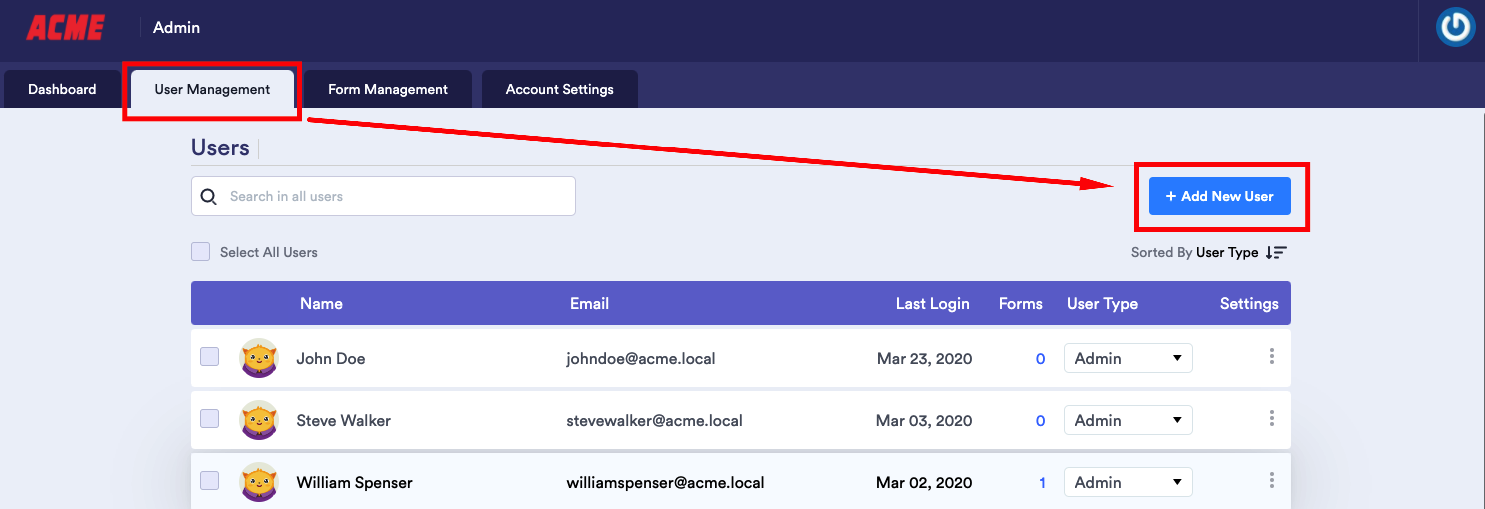Expand John Doe's user type dropdown
Image resolution: width=1485 pixels, height=509 pixels.
pyautogui.click(x=1128, y=358)
